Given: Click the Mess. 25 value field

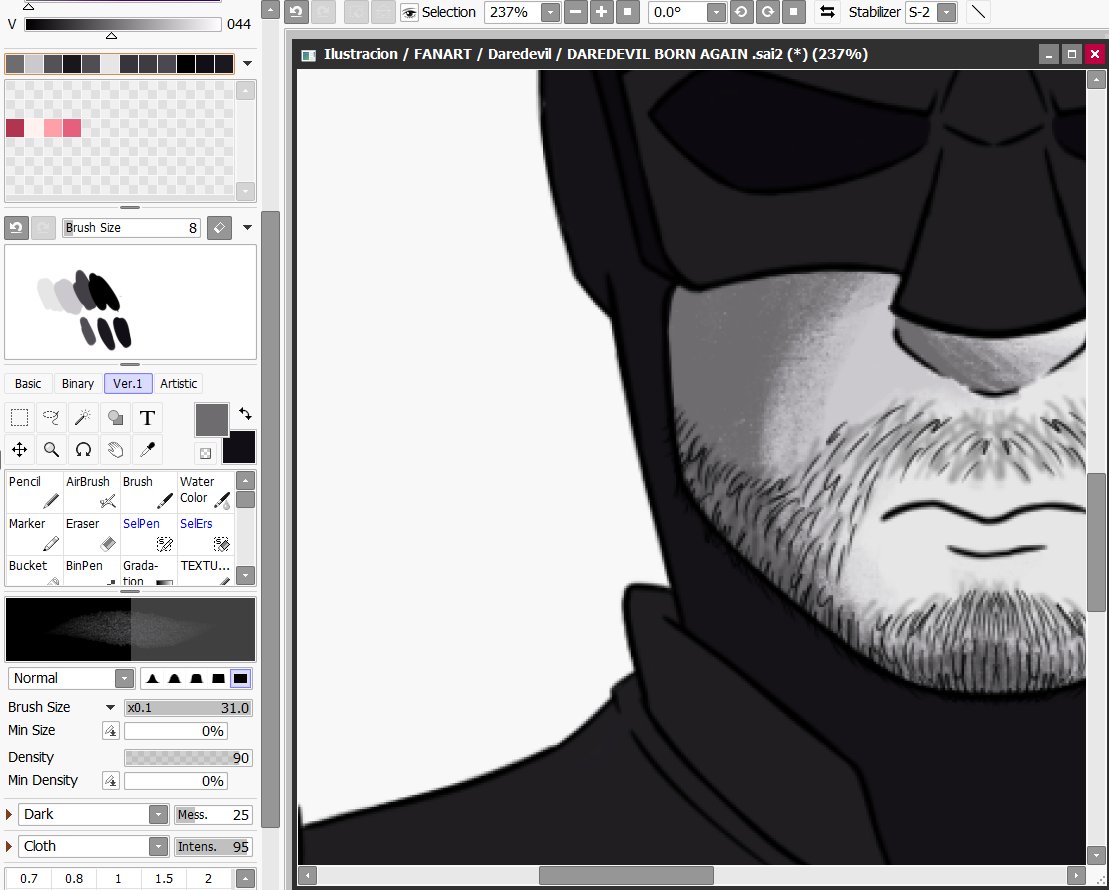Looking at the screenshot, I should [213, 815].
